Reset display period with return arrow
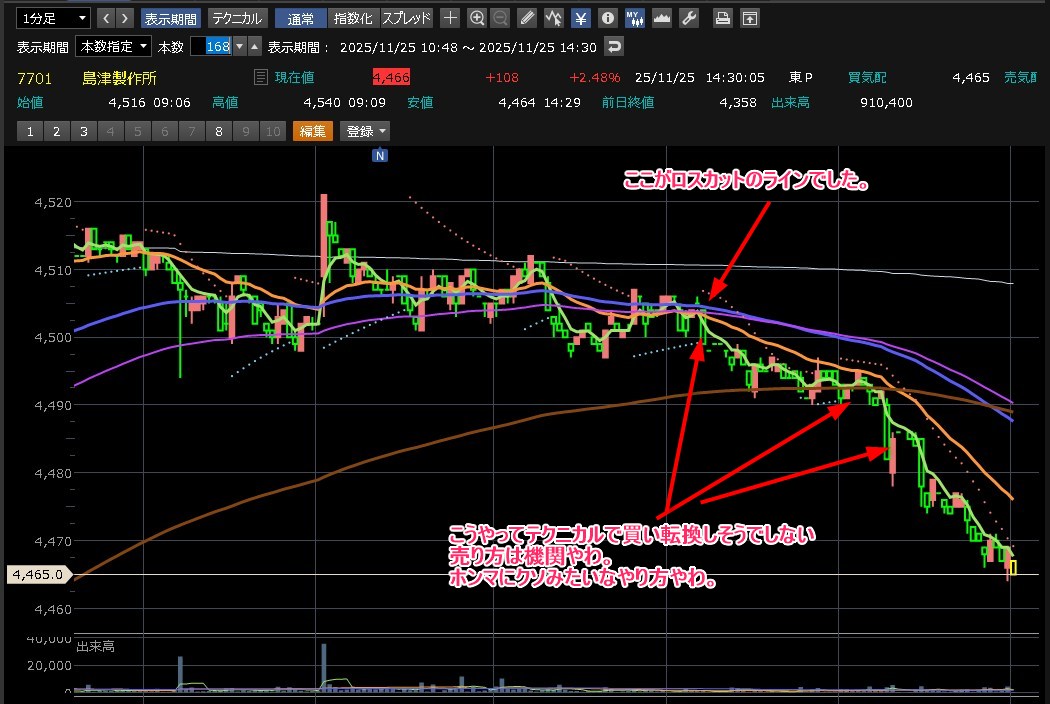The height and width of the screenshot is (704, 1050). (x=613, y=46)
